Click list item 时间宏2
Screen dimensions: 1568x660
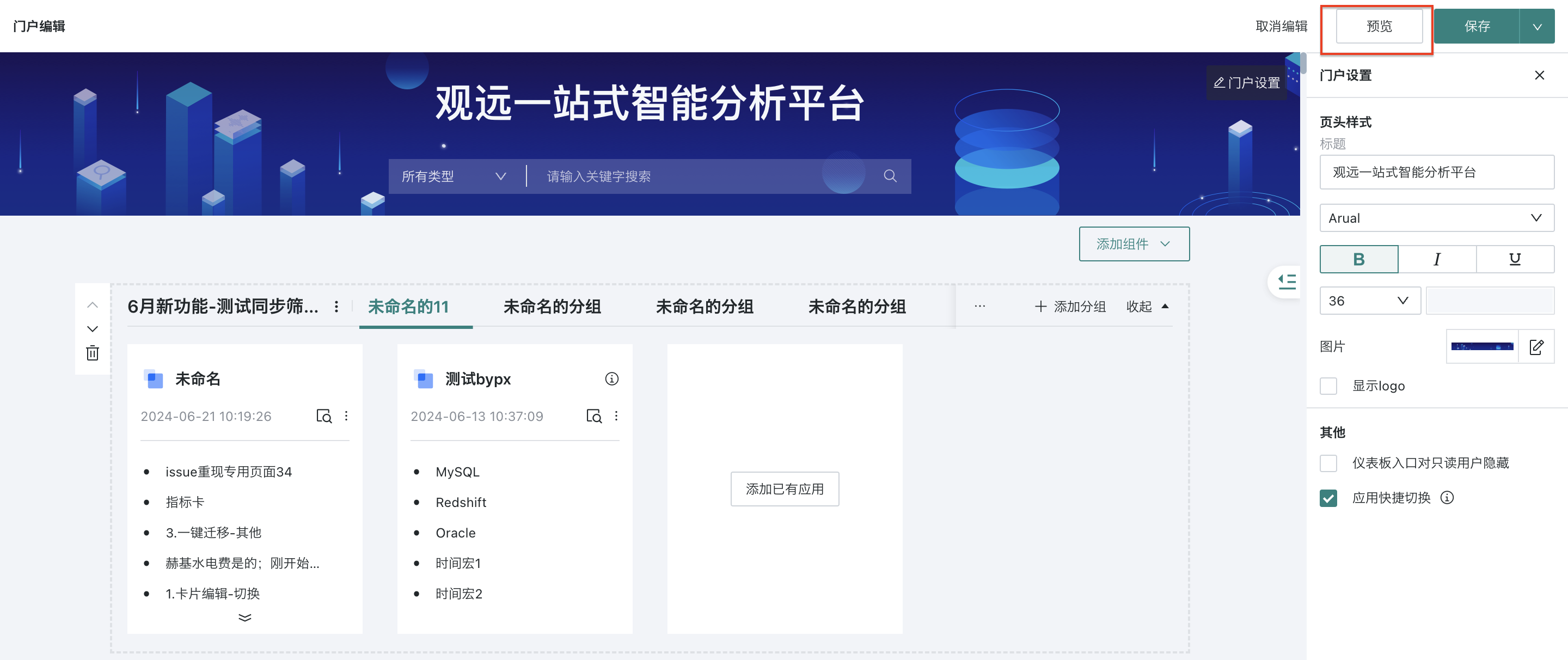(459, 594)
